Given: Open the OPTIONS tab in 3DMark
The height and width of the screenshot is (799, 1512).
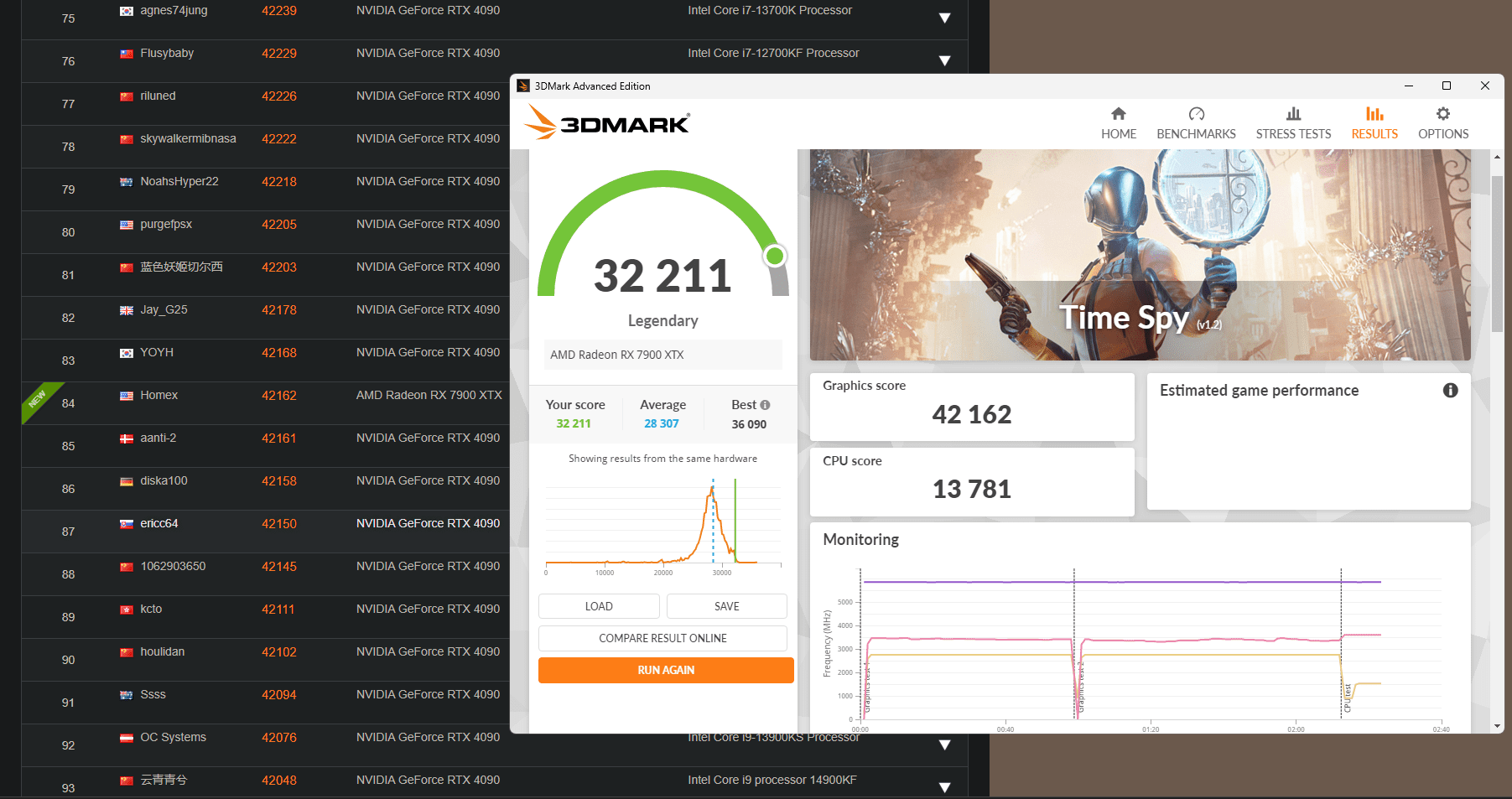Looking at the screenshot, I should [1443, 123].
